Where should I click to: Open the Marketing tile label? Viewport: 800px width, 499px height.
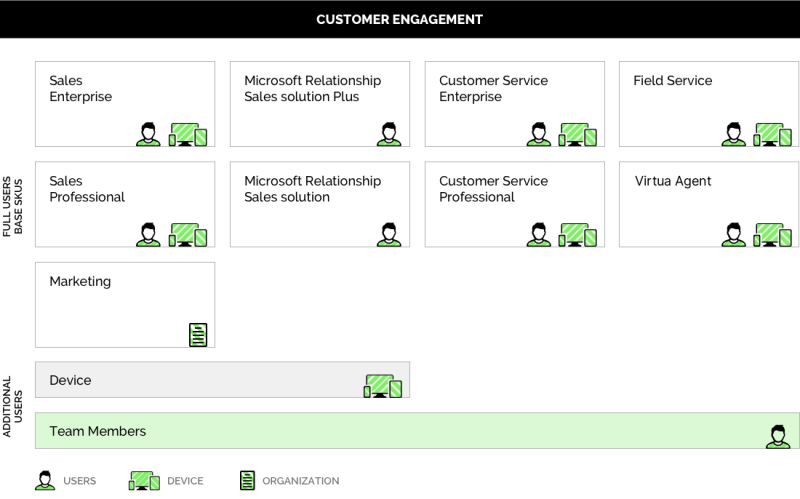[80, 282]
